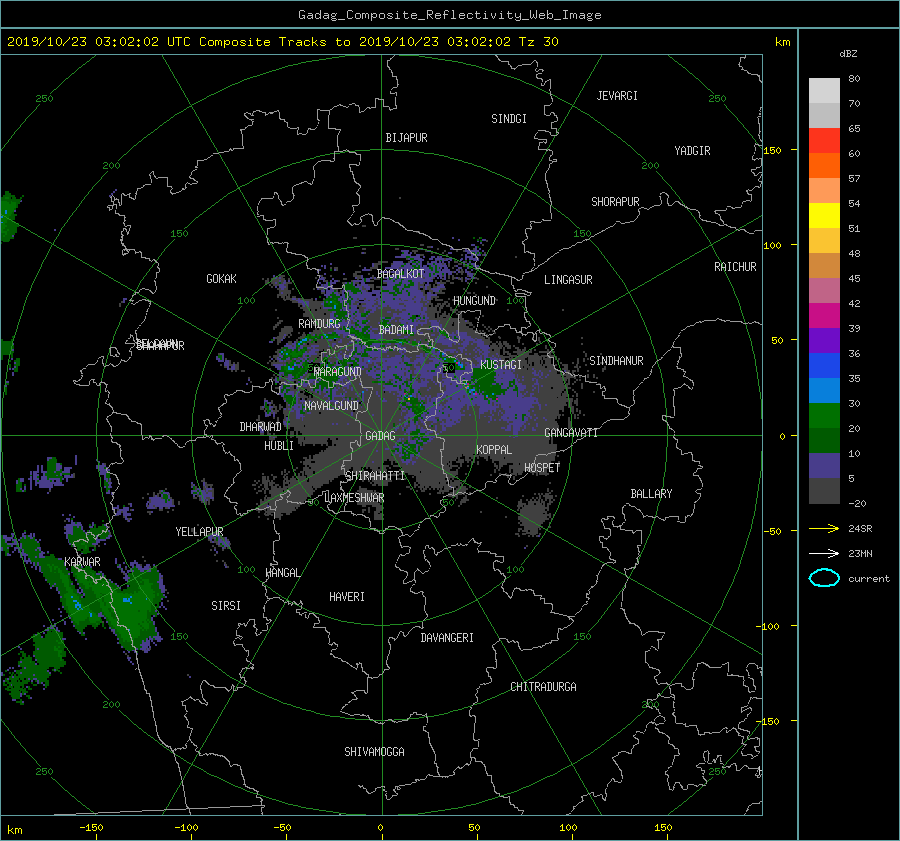Click the GOKAK city label
900x841 pixels.
click(x=221, y=278)
